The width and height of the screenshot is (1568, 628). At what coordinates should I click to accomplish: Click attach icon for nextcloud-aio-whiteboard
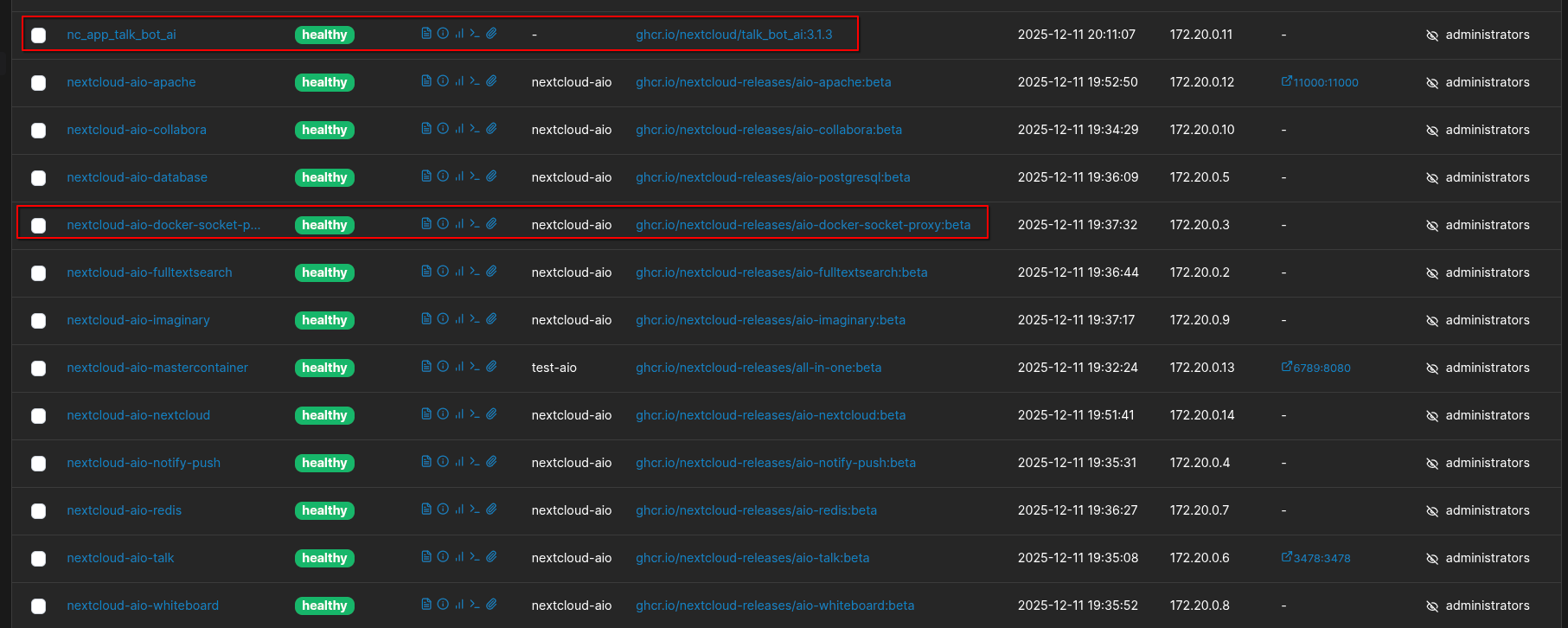pyautogui.click(x=491, y=605)
